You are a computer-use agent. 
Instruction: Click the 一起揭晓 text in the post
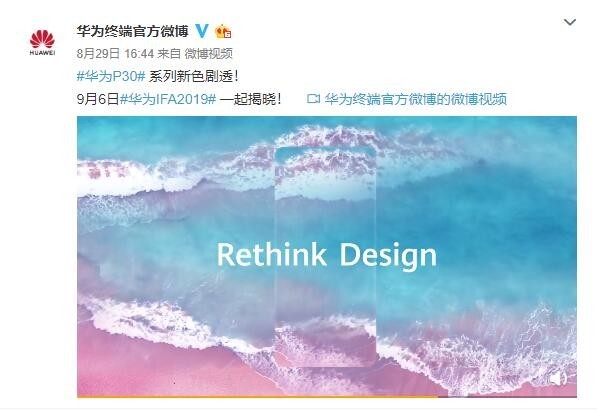tap(251, 99)
